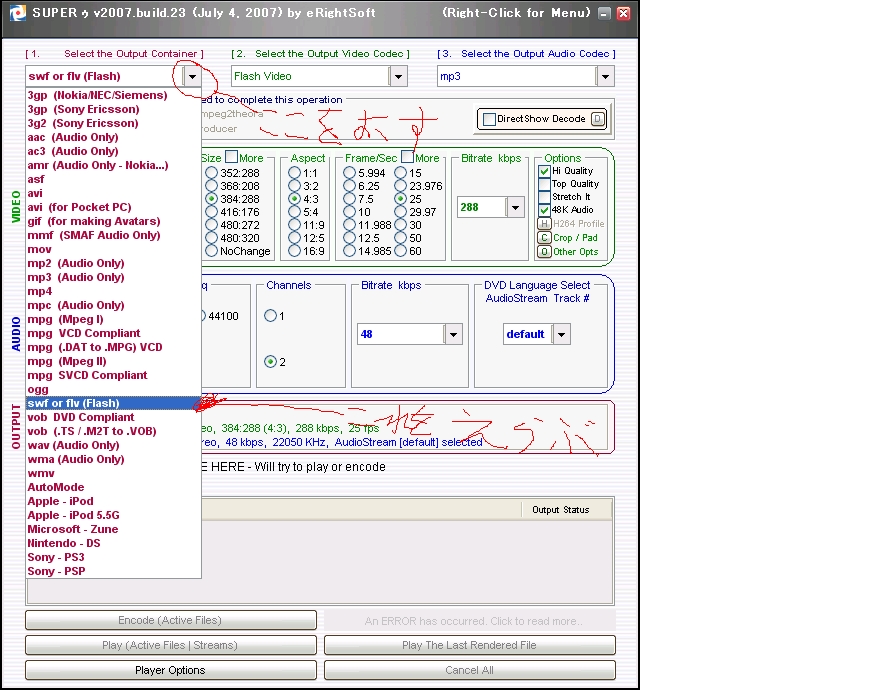
Task: Check the video Size More box
Action: point(231,157)
